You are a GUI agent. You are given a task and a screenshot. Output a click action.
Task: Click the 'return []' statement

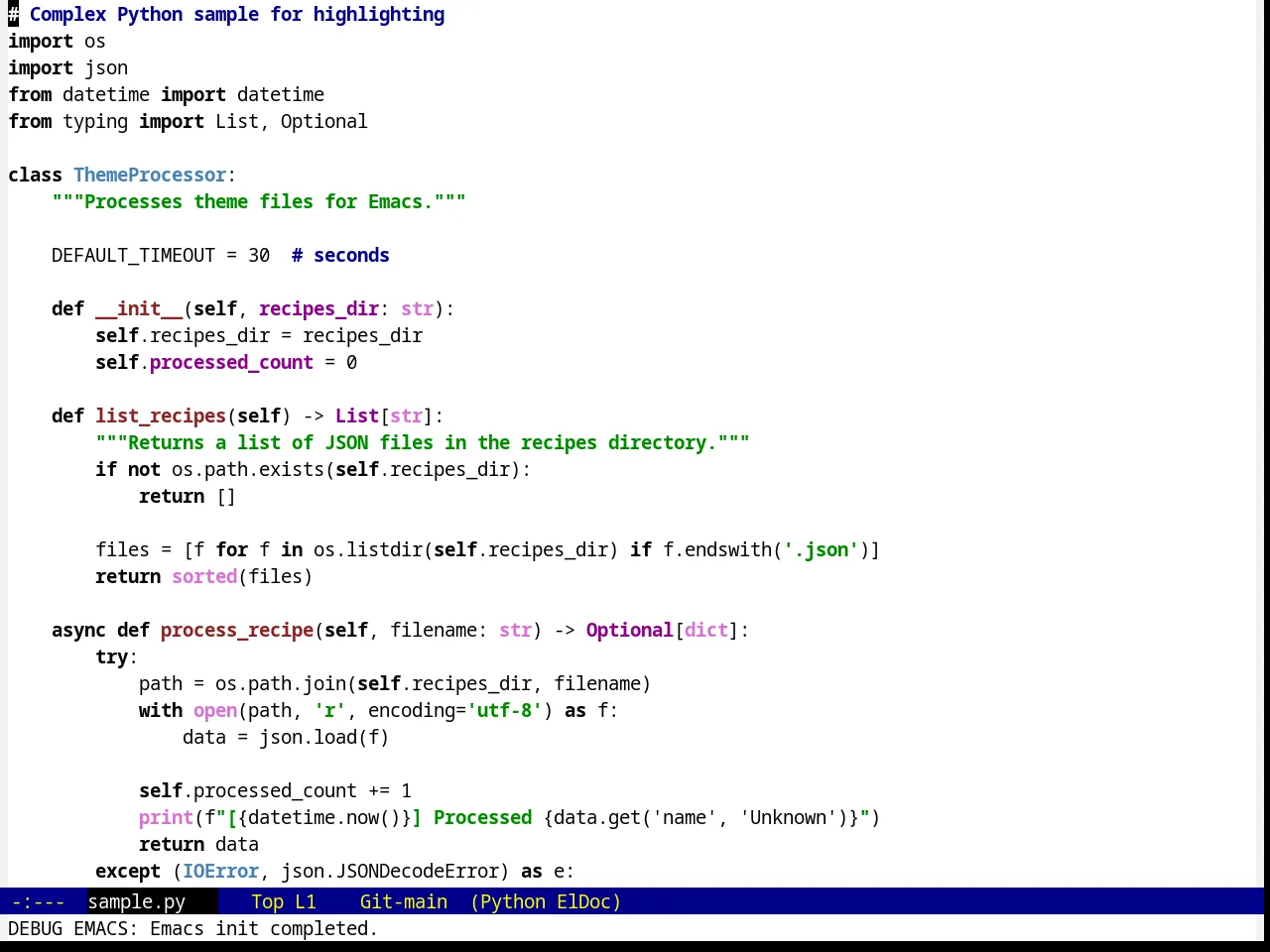(x=188, y=496)
